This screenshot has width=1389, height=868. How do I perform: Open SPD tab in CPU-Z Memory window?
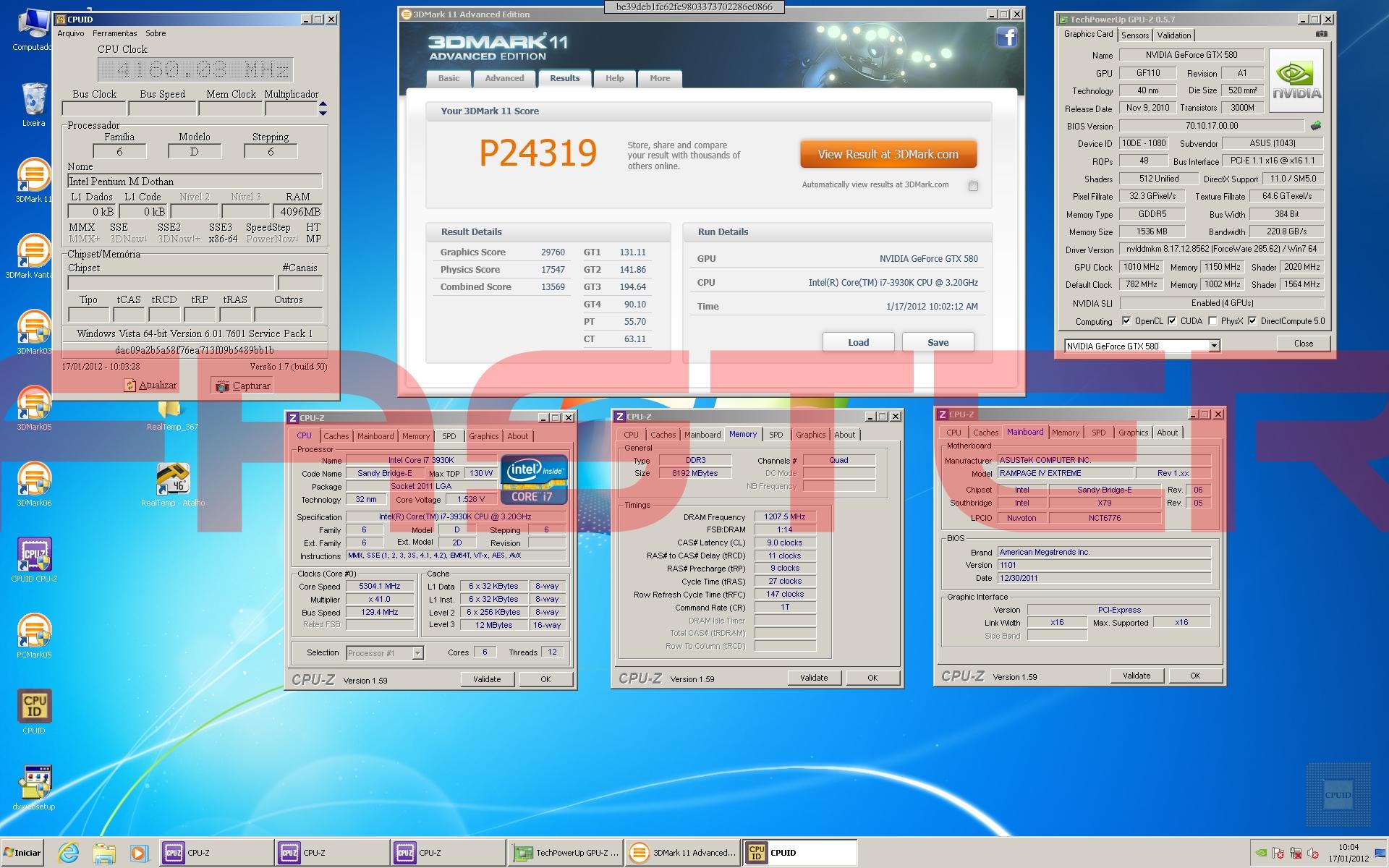point(776,435)
